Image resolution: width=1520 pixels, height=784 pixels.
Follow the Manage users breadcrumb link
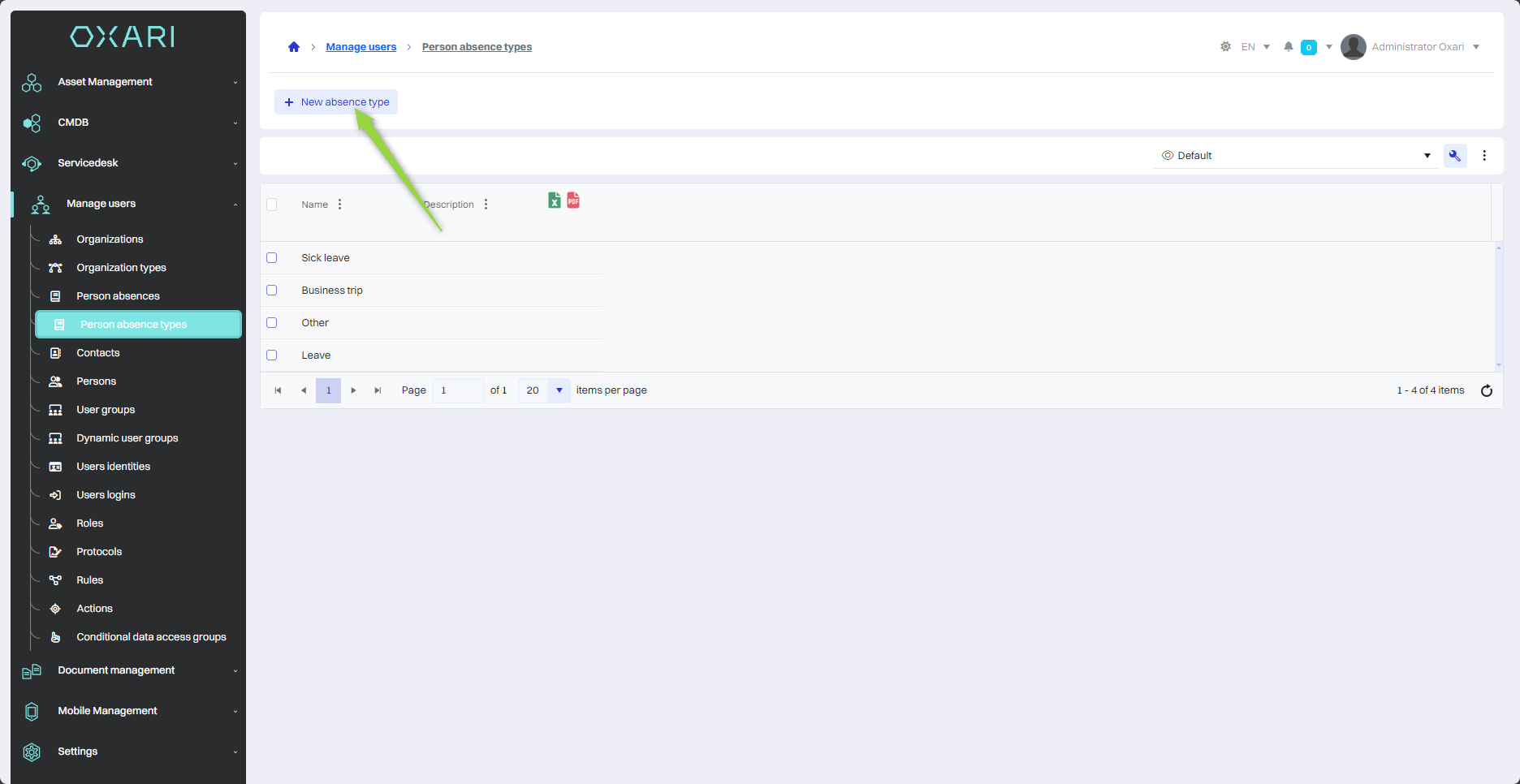pyautogui.click(x=361, y=47)
